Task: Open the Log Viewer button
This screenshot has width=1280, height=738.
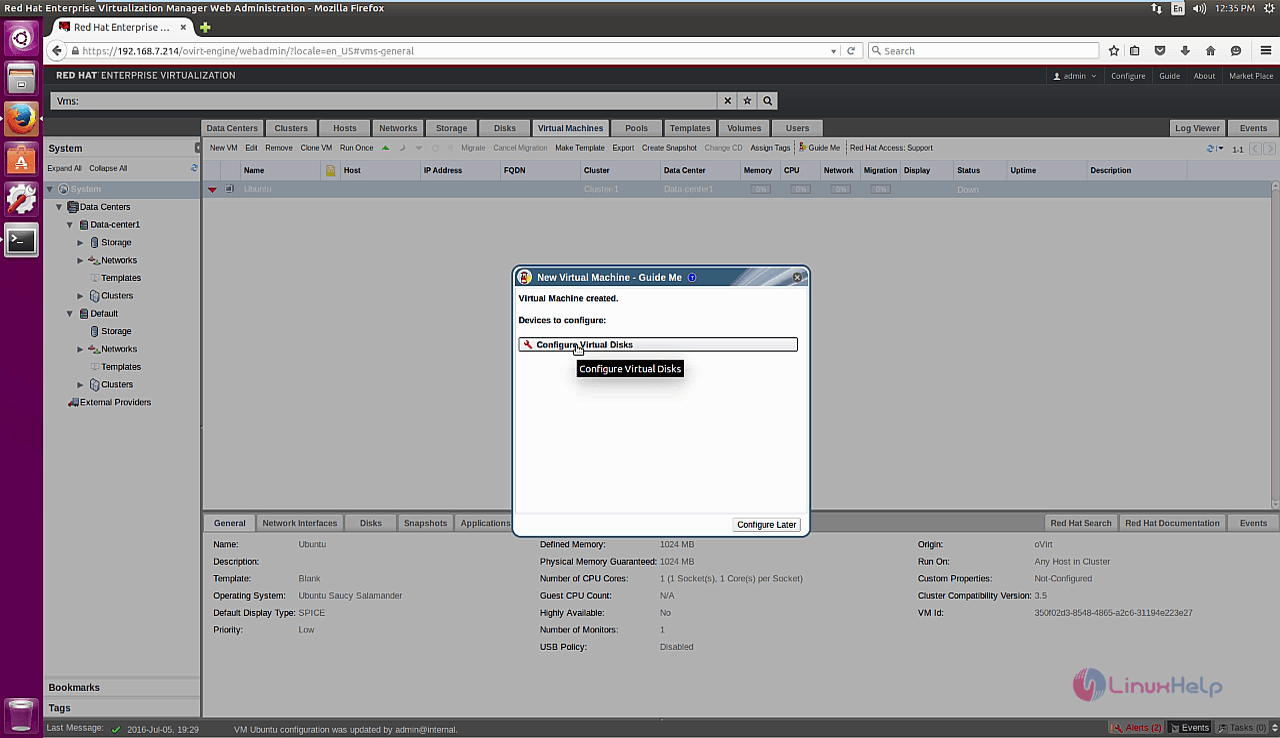Action: coord(1198,128)
